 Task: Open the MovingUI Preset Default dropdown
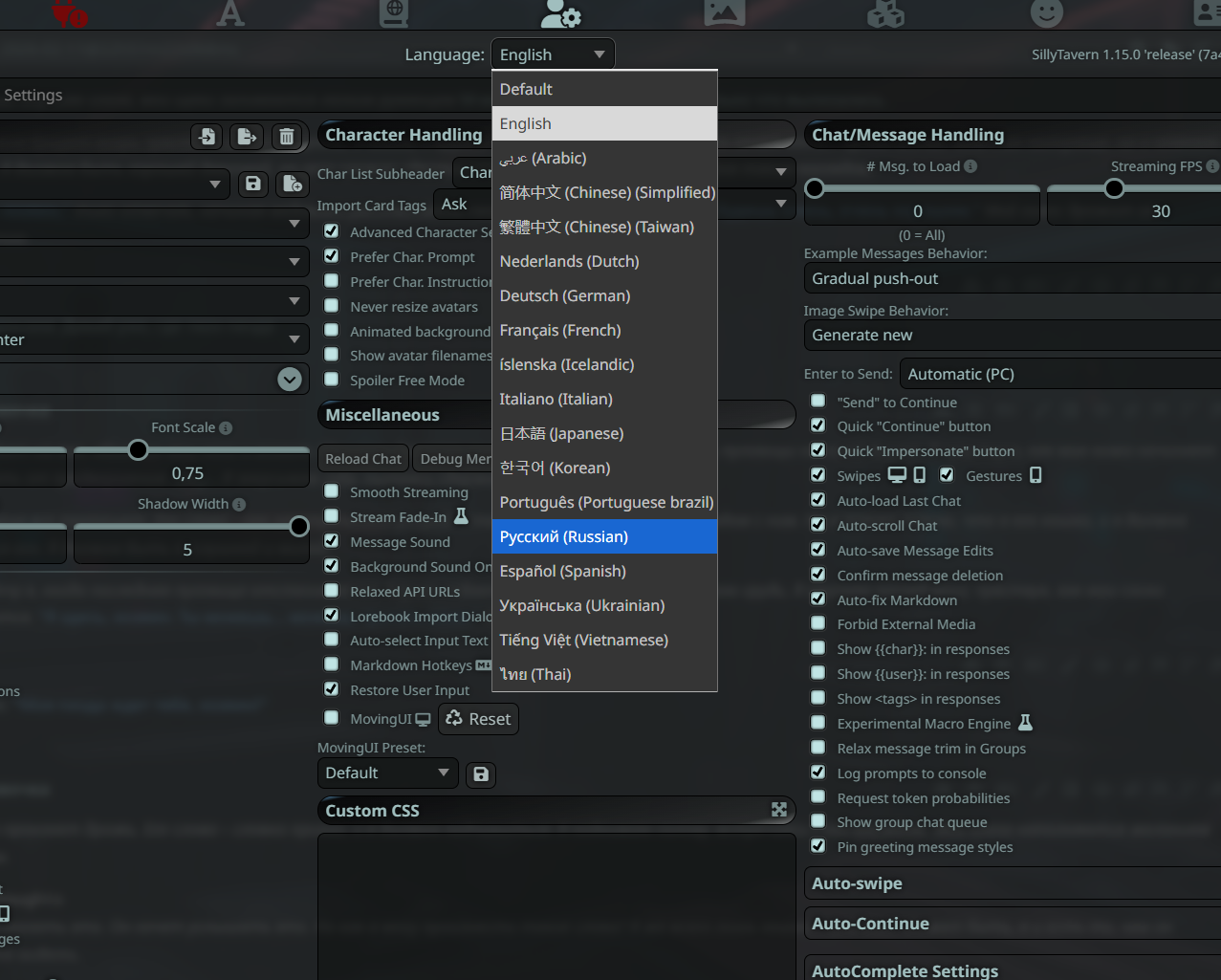click(x=387, y=773)
